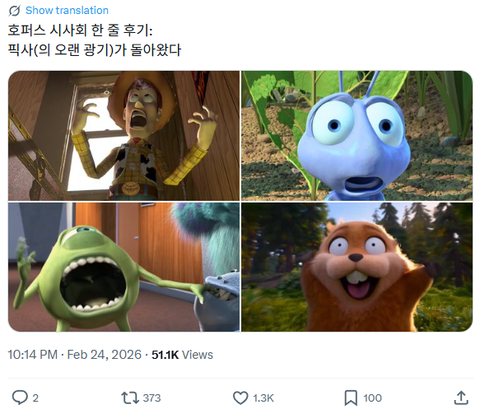Click the bookmark count 100
This screenshot has width=480, height=414.
[372, 398]
